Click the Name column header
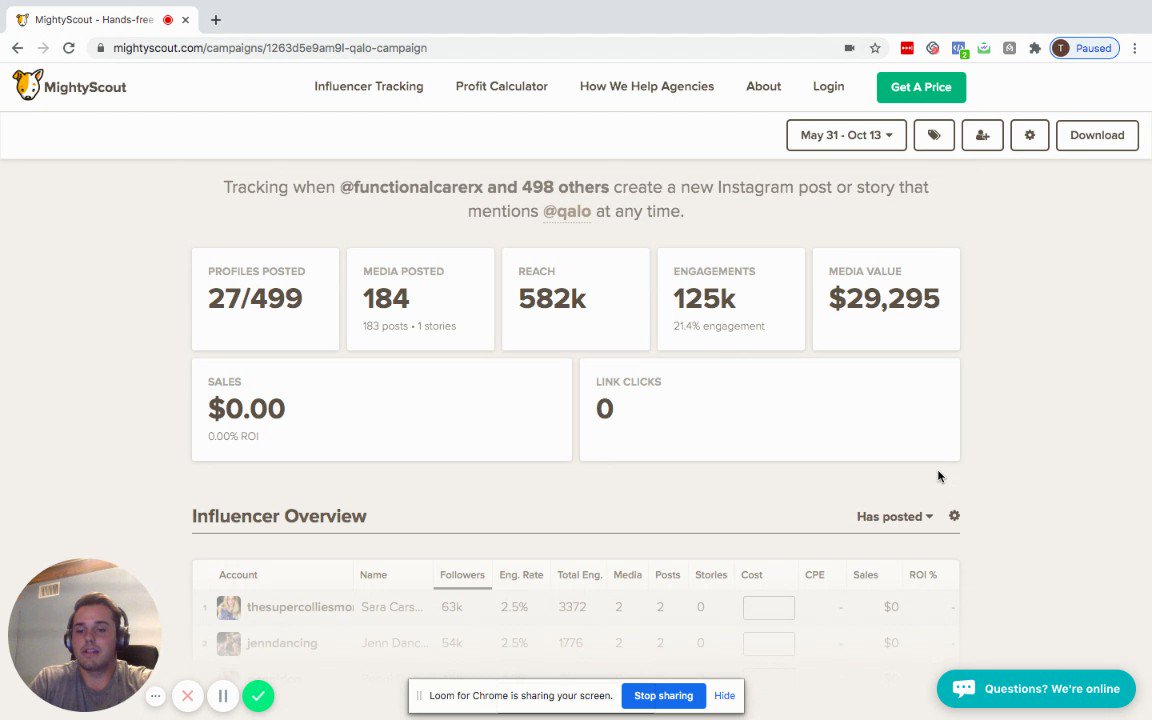 (x=373, y=575)
